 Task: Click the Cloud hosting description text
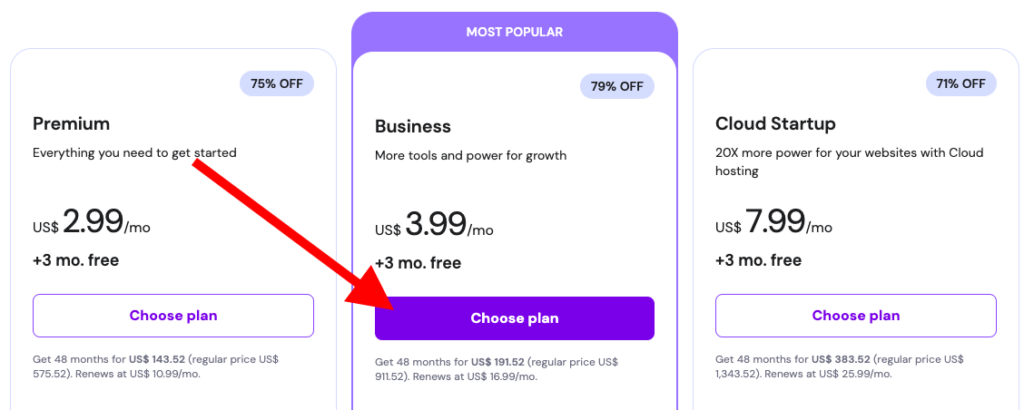(x=849, y=162)
